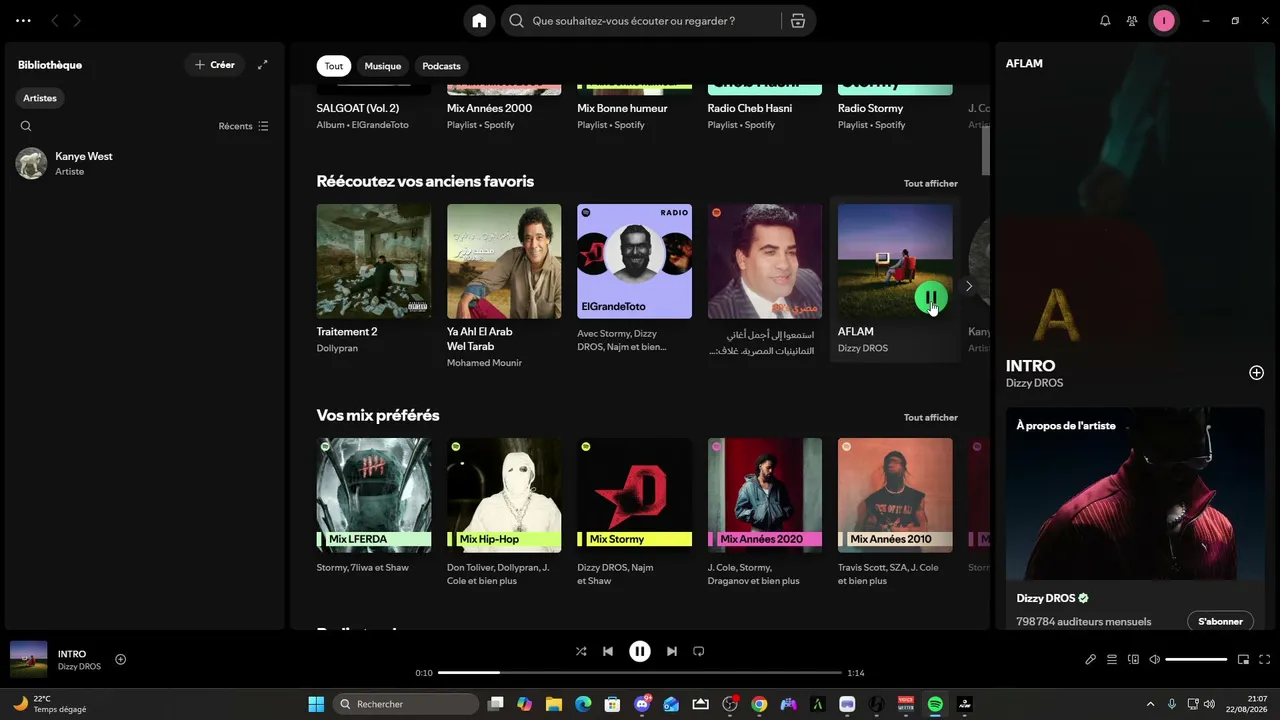Toggle shuffle playback
Viewport: 1280px width, 720px height.
click(581, 651)
